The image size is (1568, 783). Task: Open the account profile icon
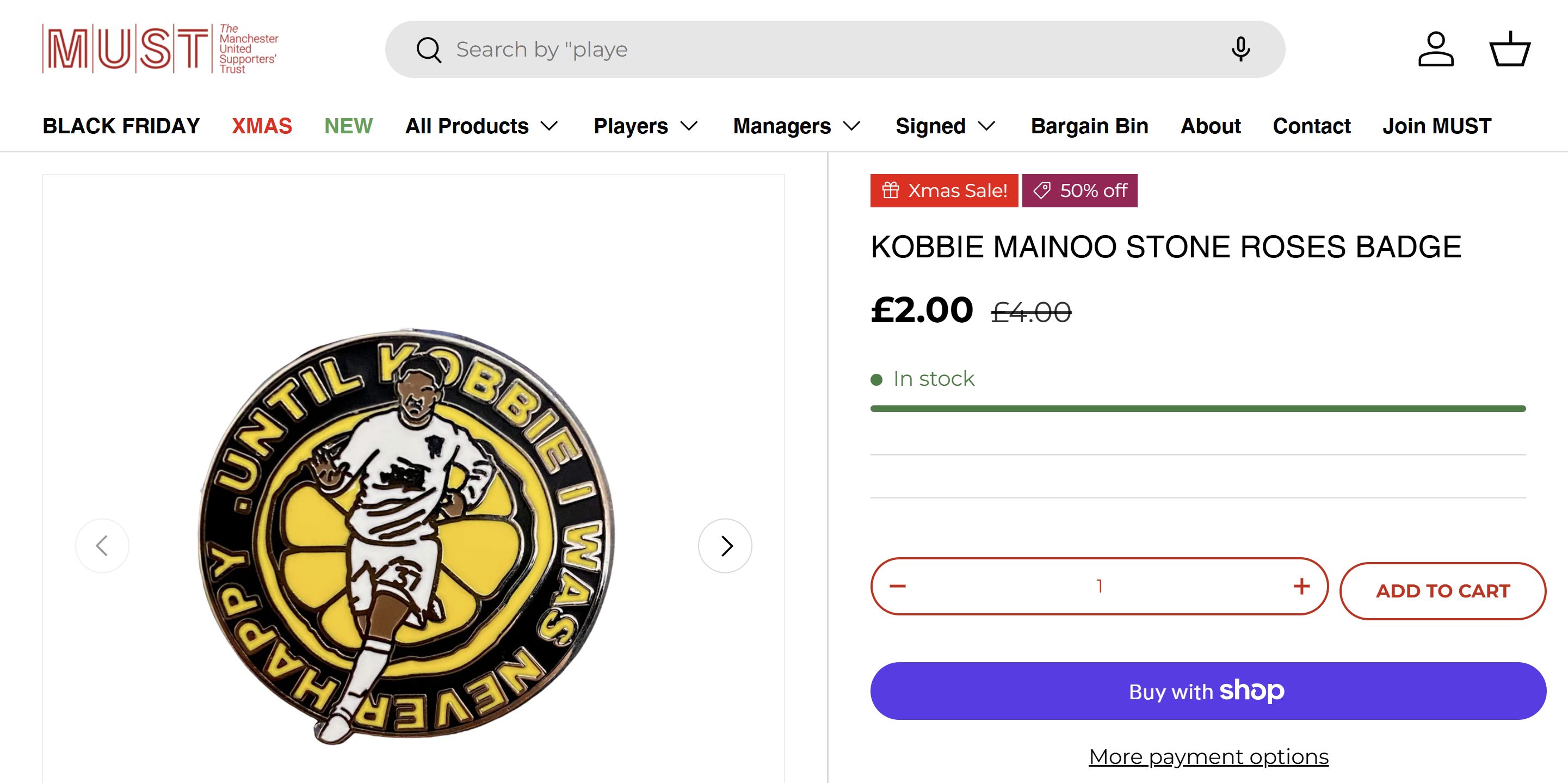1435,50
